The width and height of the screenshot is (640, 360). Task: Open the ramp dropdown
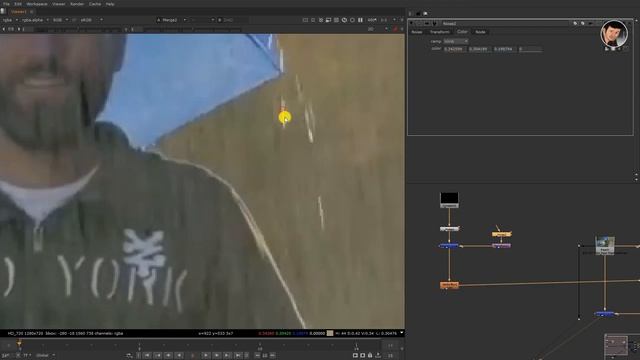tap(456, 41)
